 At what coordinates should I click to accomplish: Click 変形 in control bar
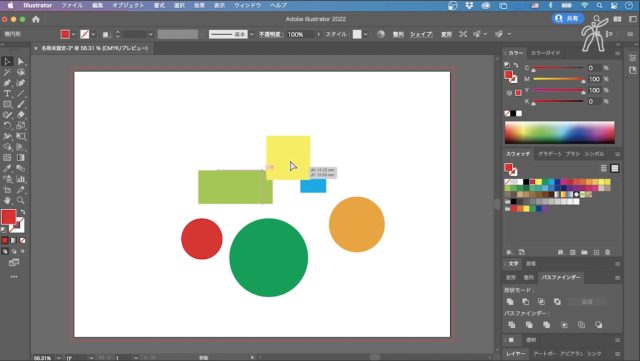click(446, 34)
